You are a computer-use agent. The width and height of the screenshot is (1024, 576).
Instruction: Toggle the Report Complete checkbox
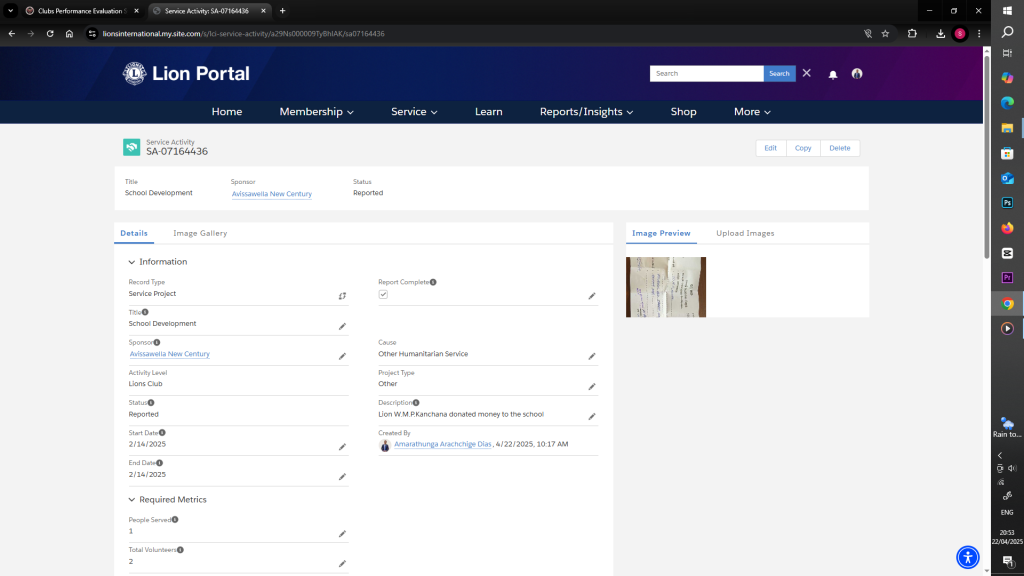pyautogui.click(x=383, y=295)
